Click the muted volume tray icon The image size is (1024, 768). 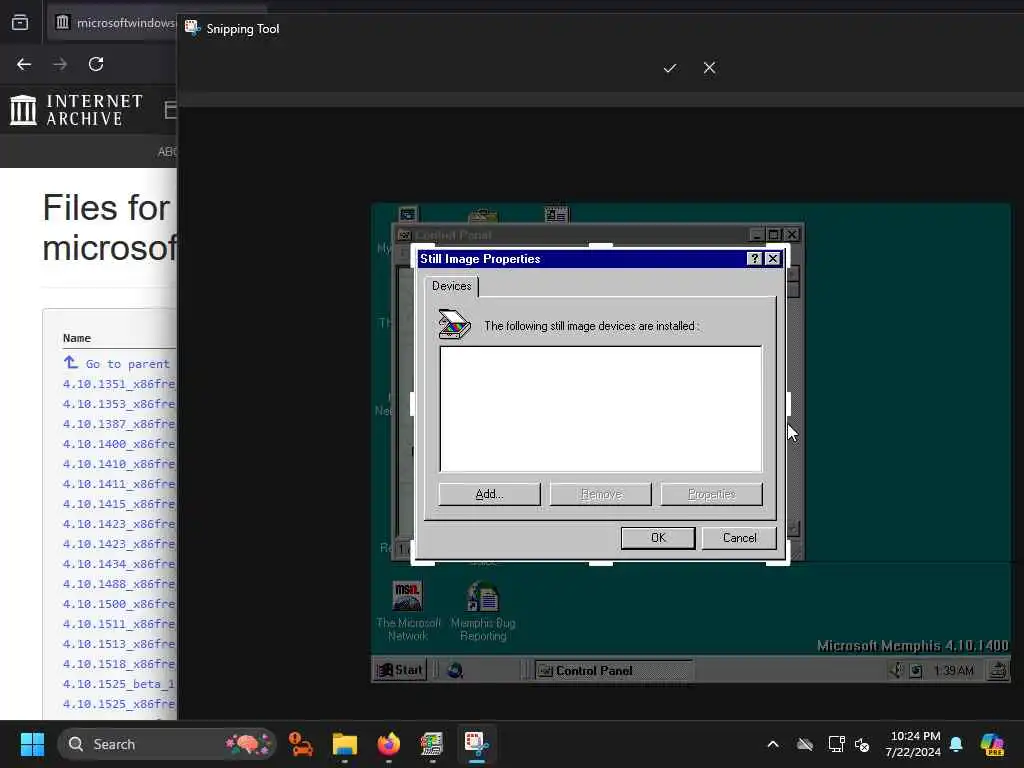click(862, 744)
